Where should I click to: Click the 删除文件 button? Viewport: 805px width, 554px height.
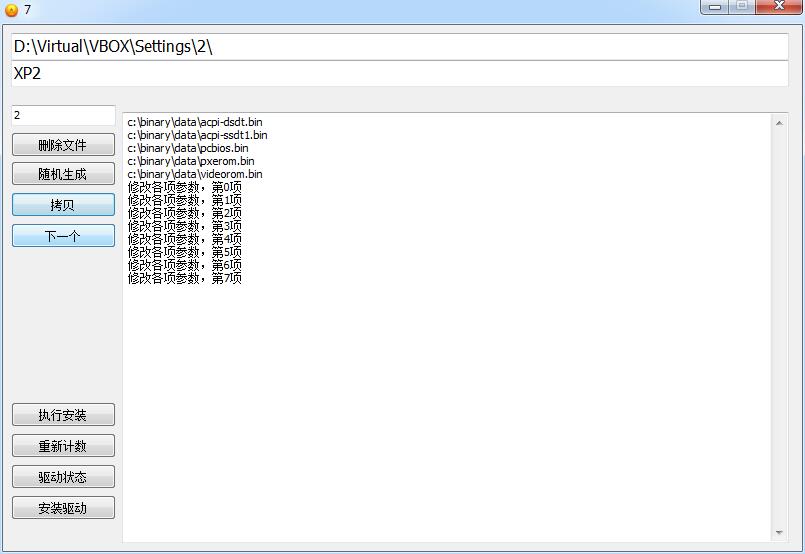pyautogui.click(x=63, y=145)
